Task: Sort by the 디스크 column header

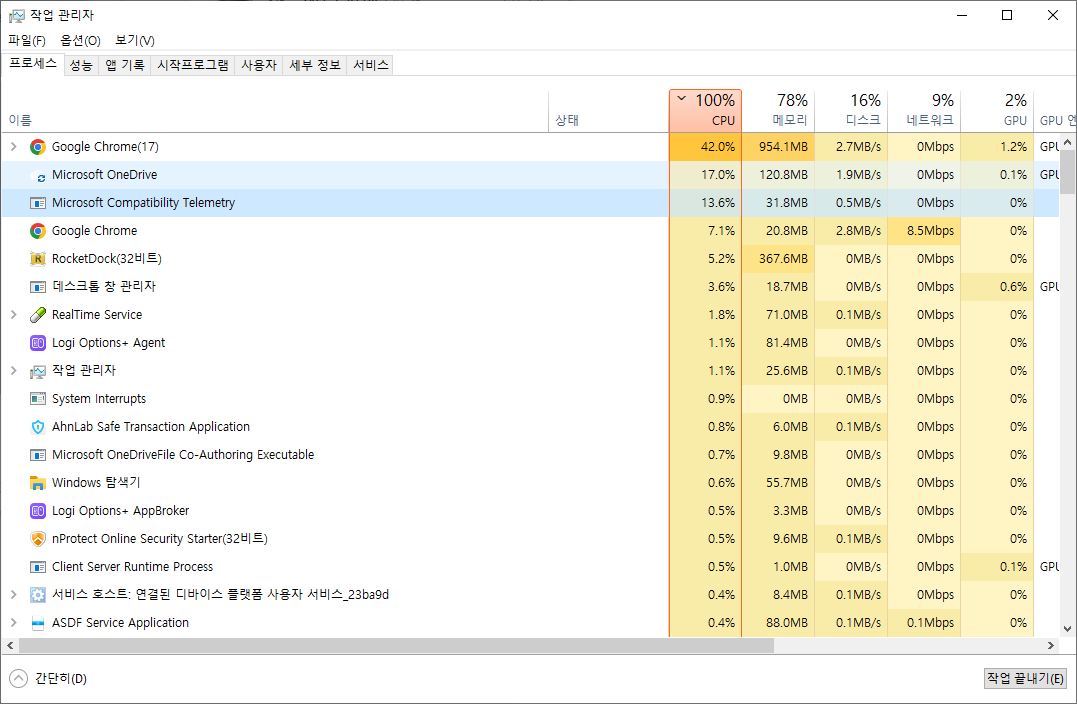Action: (851, 111)
